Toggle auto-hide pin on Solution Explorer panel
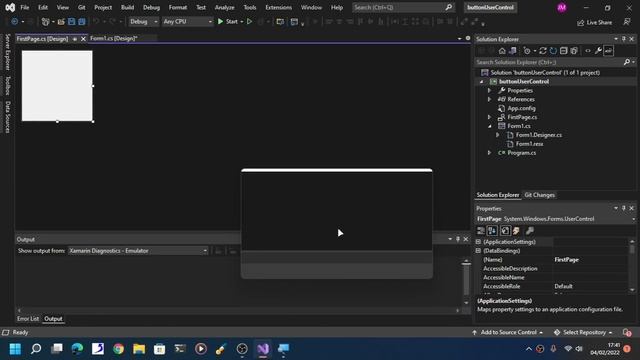This screenshot has width=640, height=360. click(x=624, y=39)
